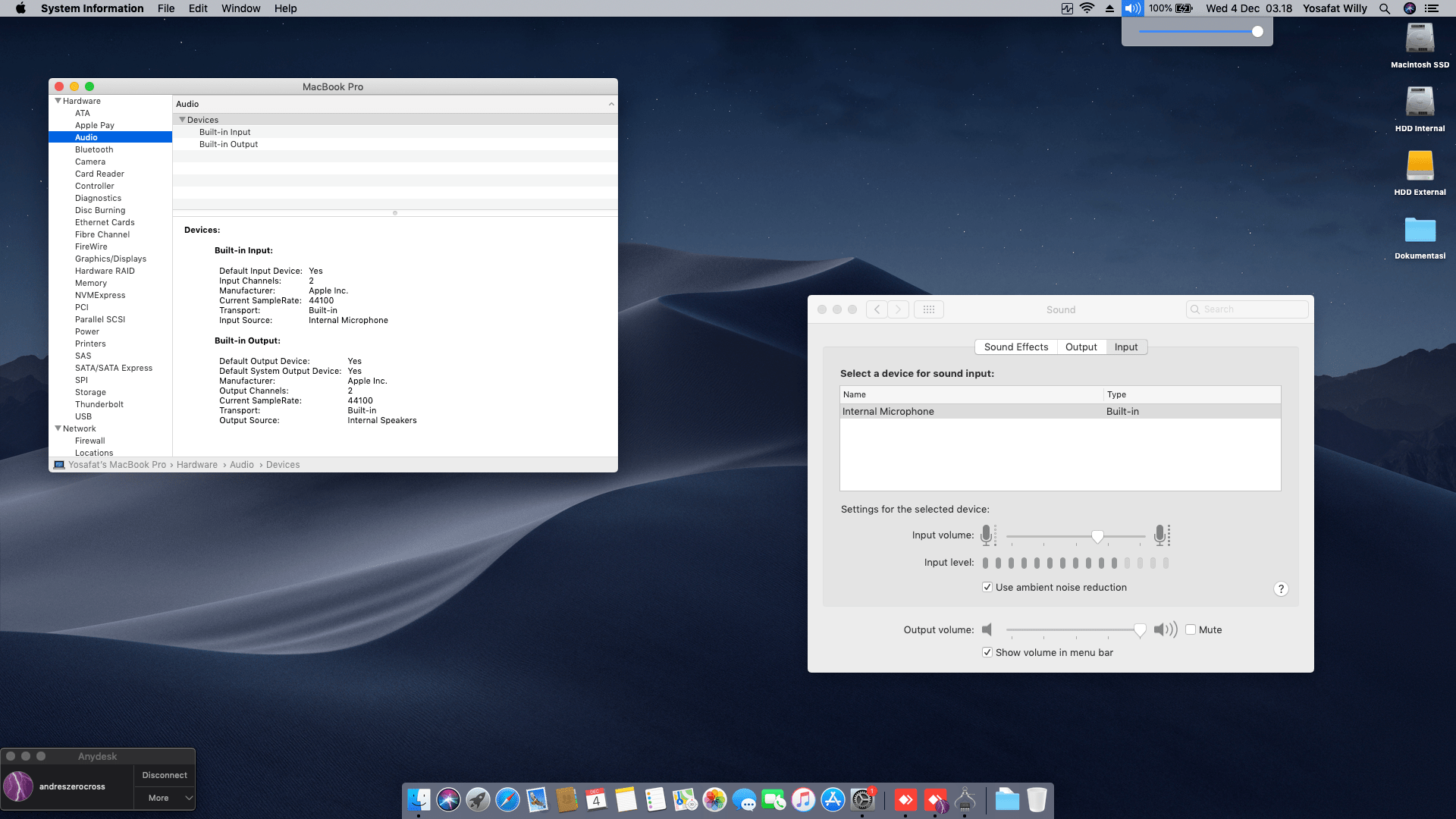
Task: Open the Calendar app in the Dock
Action: 596,800
